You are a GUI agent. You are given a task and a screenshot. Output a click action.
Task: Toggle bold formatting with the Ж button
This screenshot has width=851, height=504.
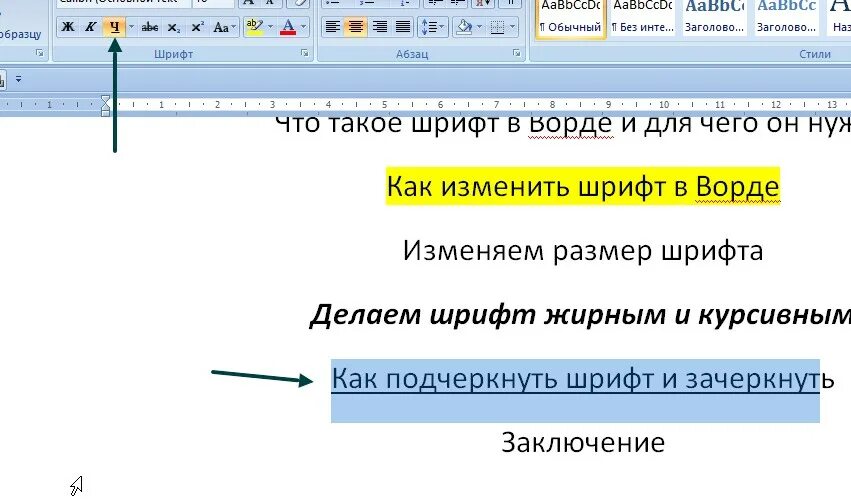(x=68, y=27)
